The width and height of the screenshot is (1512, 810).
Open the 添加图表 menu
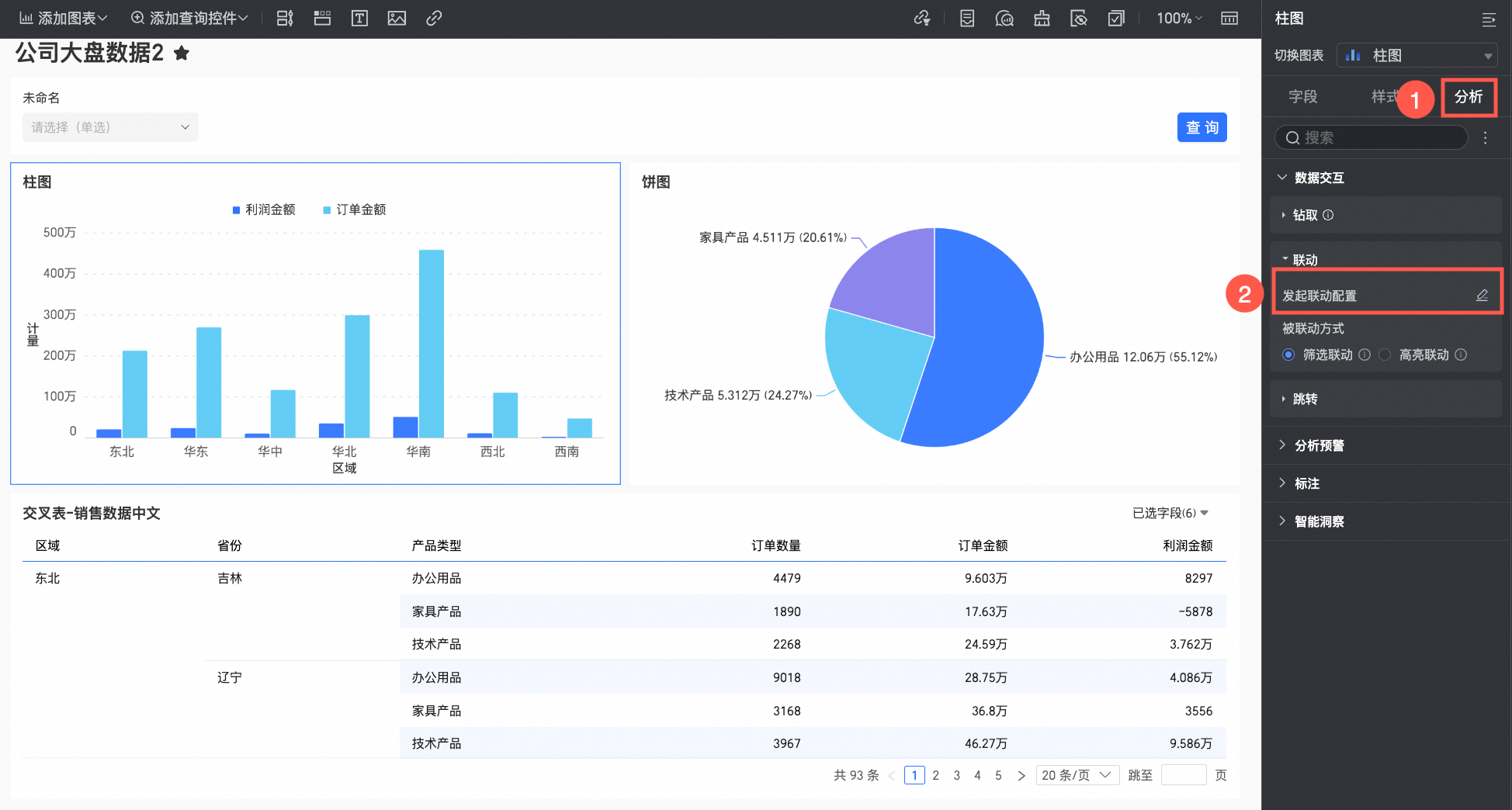[x=63, y=18]
